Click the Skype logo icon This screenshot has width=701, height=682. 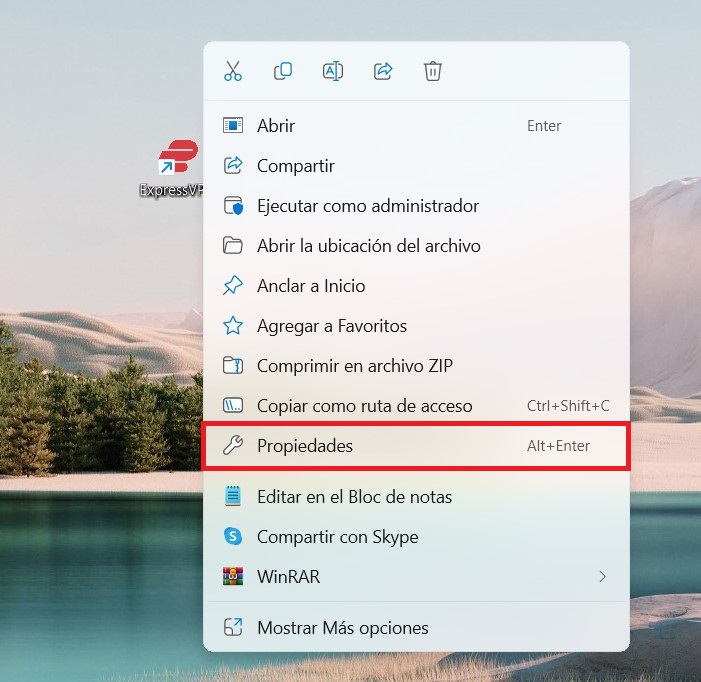233,536
